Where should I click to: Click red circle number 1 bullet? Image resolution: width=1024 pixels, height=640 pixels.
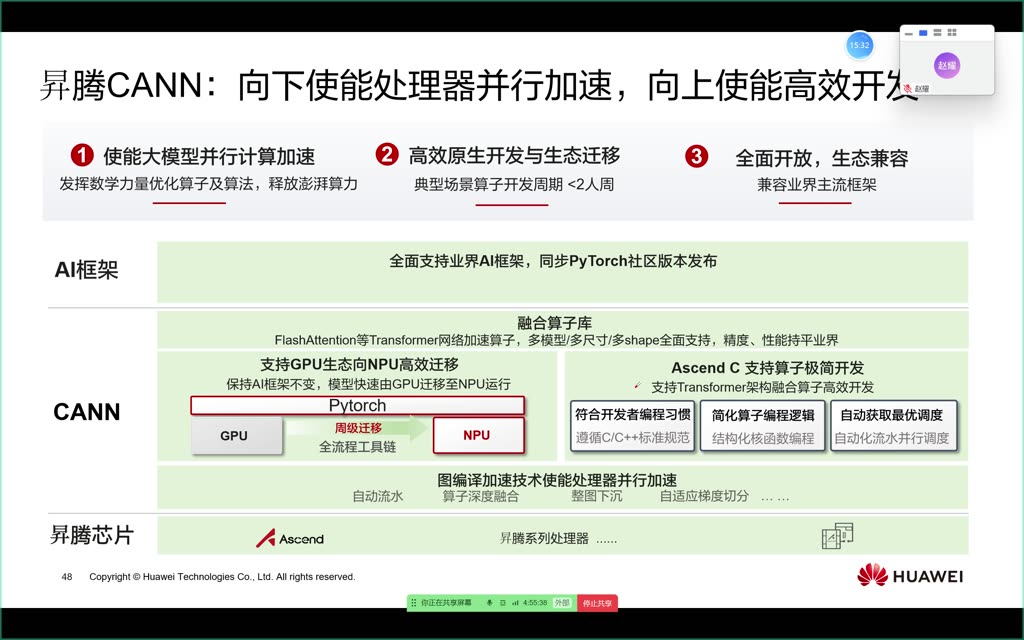[82, 155]
